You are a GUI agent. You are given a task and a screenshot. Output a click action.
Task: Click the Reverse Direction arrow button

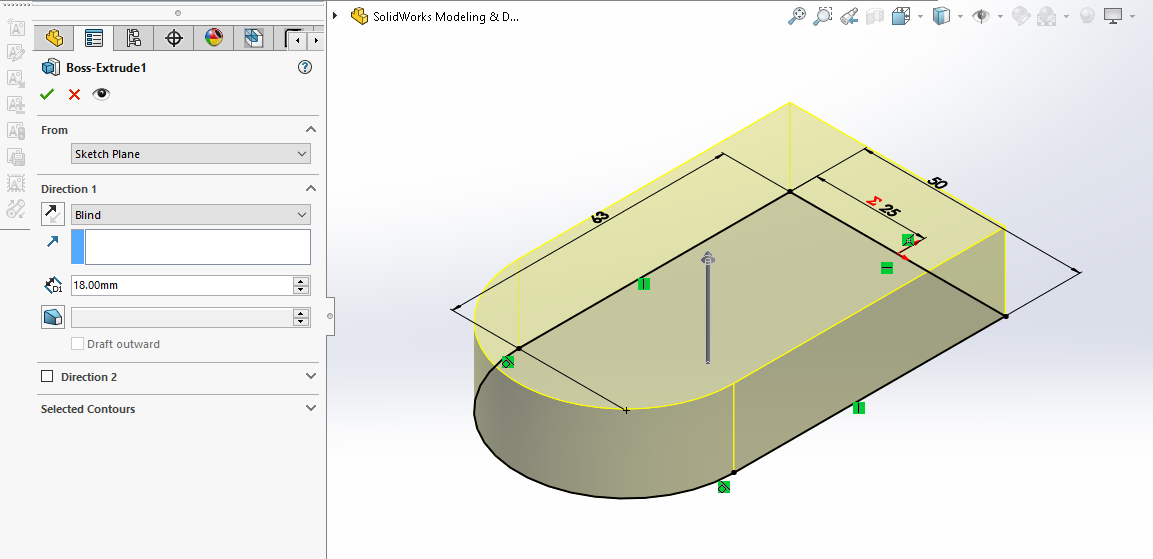click(x=53, y=214)
